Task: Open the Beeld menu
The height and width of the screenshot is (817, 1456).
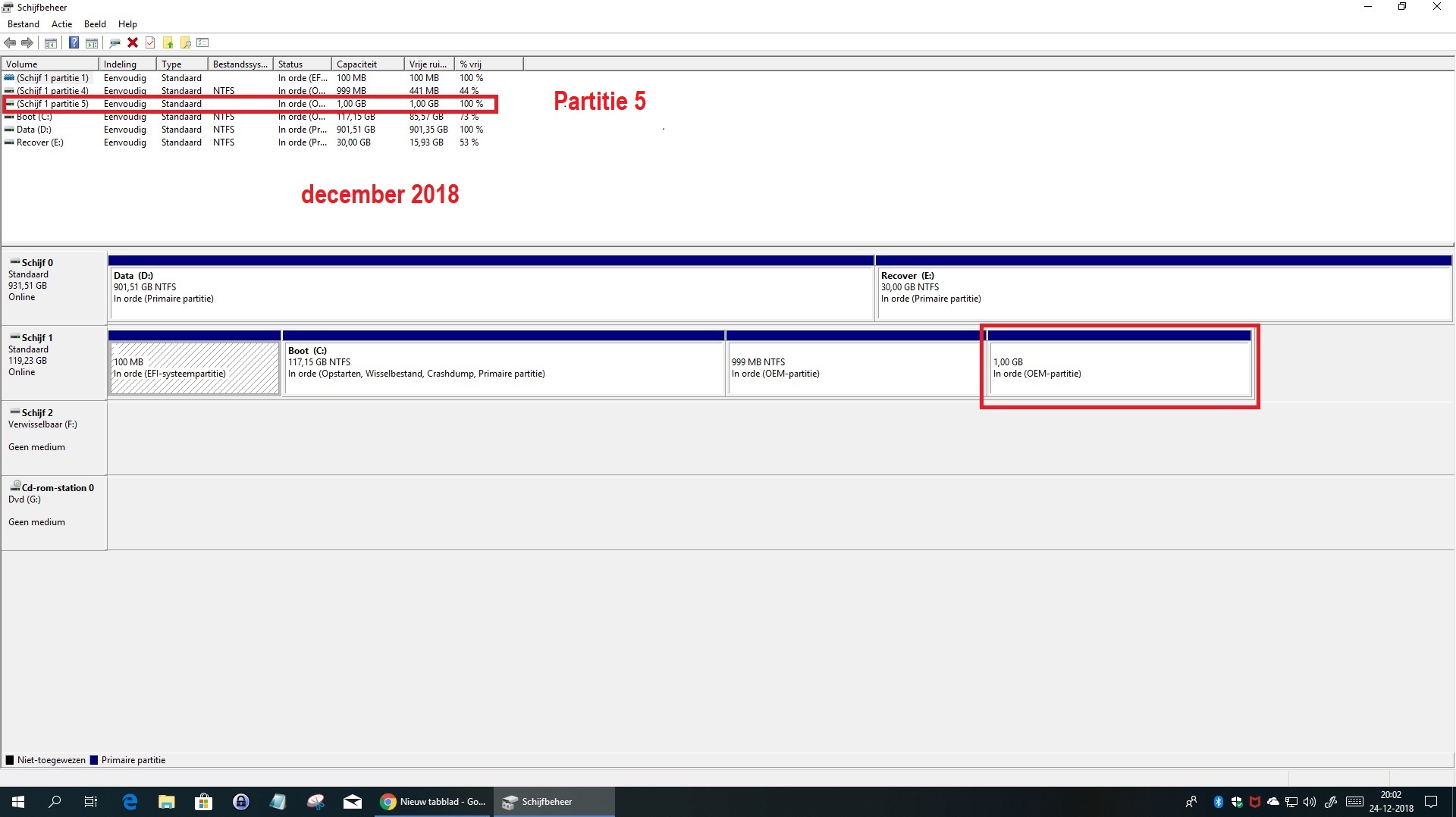Action: click(95, 24)
